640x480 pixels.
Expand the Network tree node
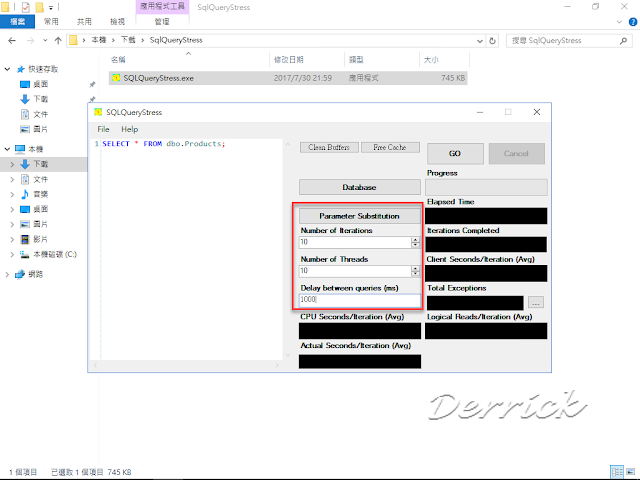7,274
